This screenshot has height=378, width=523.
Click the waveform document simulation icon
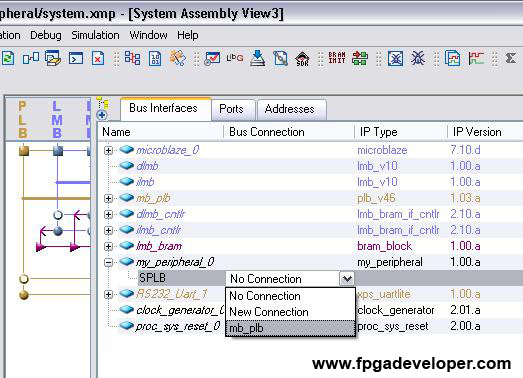tap(453, 58)
